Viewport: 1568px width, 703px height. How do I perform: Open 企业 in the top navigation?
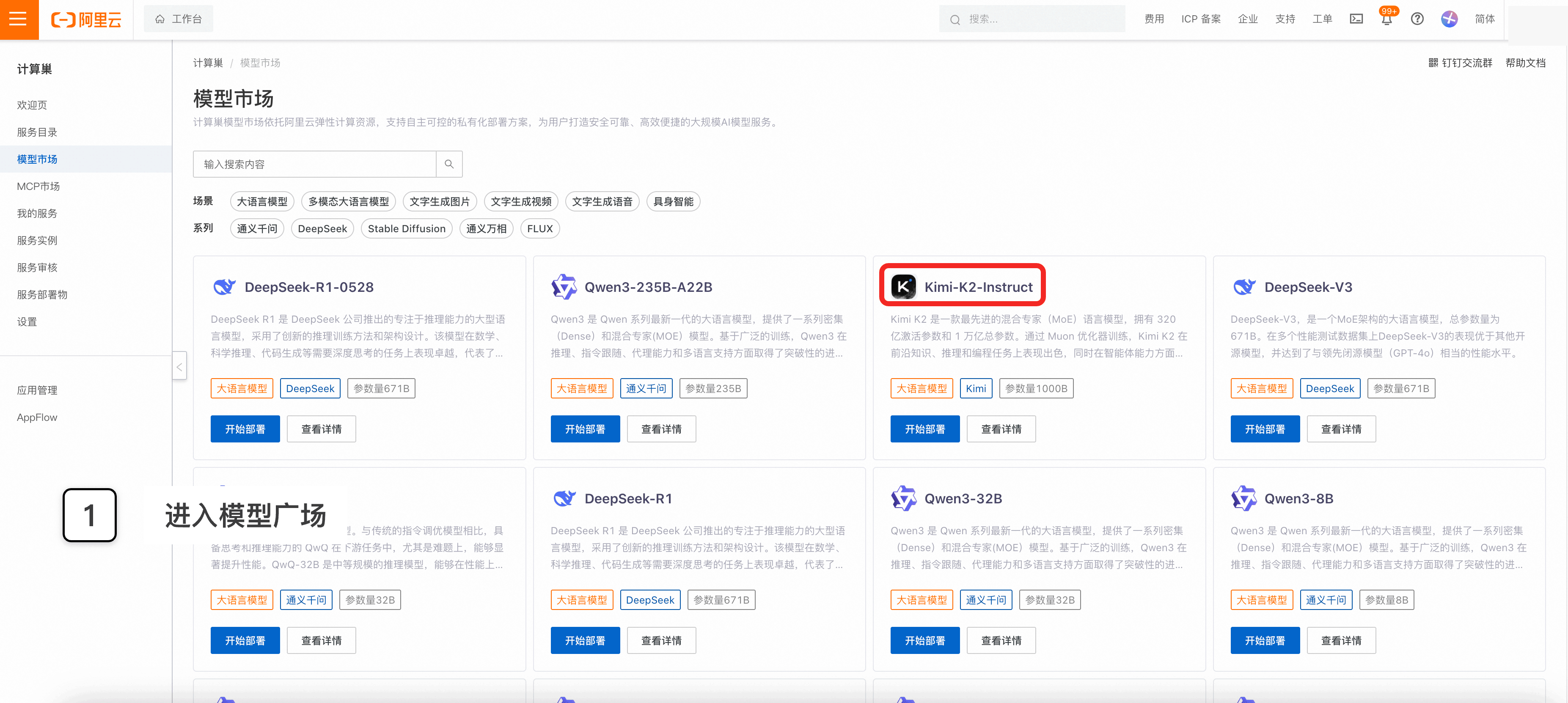[1247, 19]
